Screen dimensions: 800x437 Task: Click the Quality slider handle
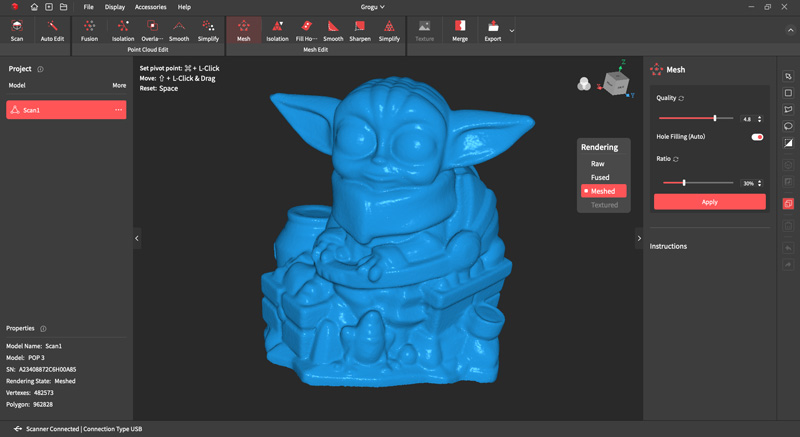pos(715,118)
